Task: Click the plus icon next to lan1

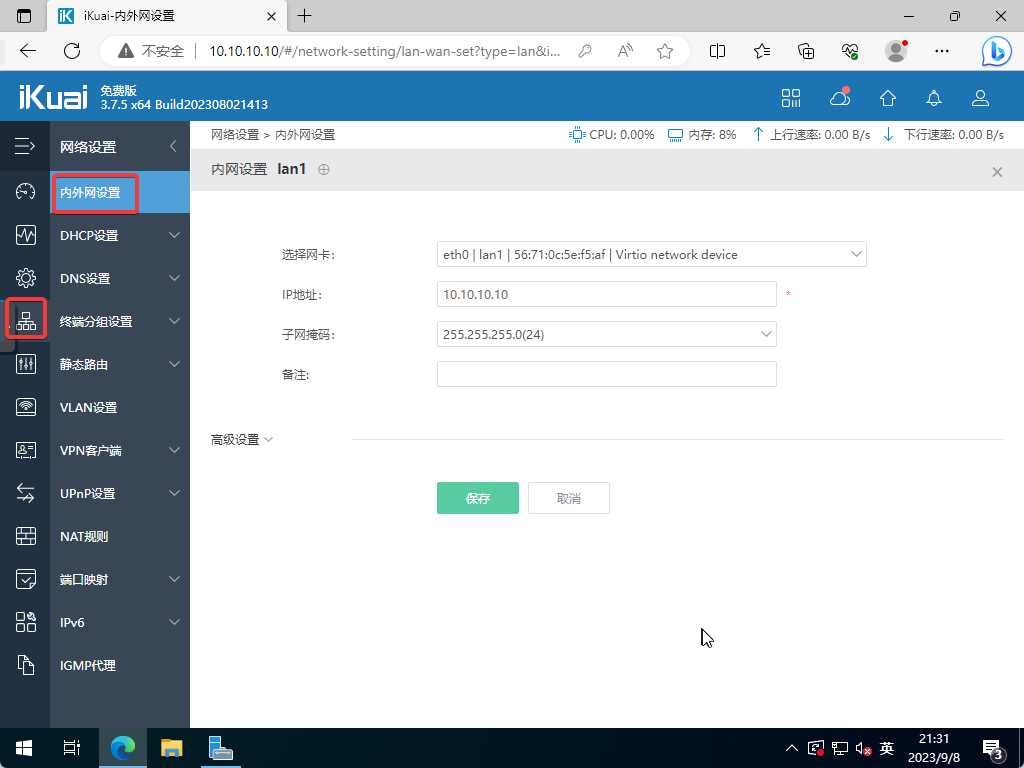Action: coord(323,170)
